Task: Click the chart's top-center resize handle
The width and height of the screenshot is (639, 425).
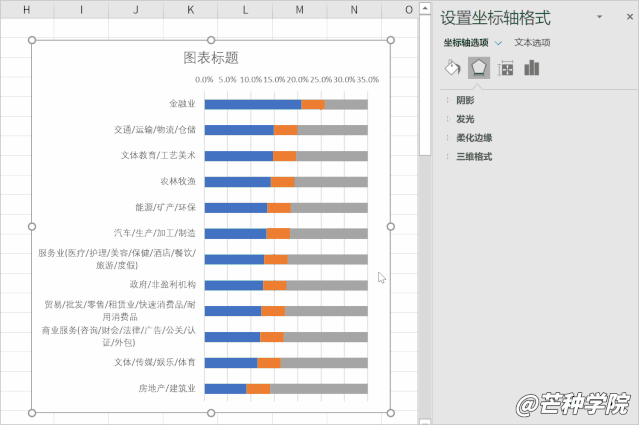Action: coord(211,40)
